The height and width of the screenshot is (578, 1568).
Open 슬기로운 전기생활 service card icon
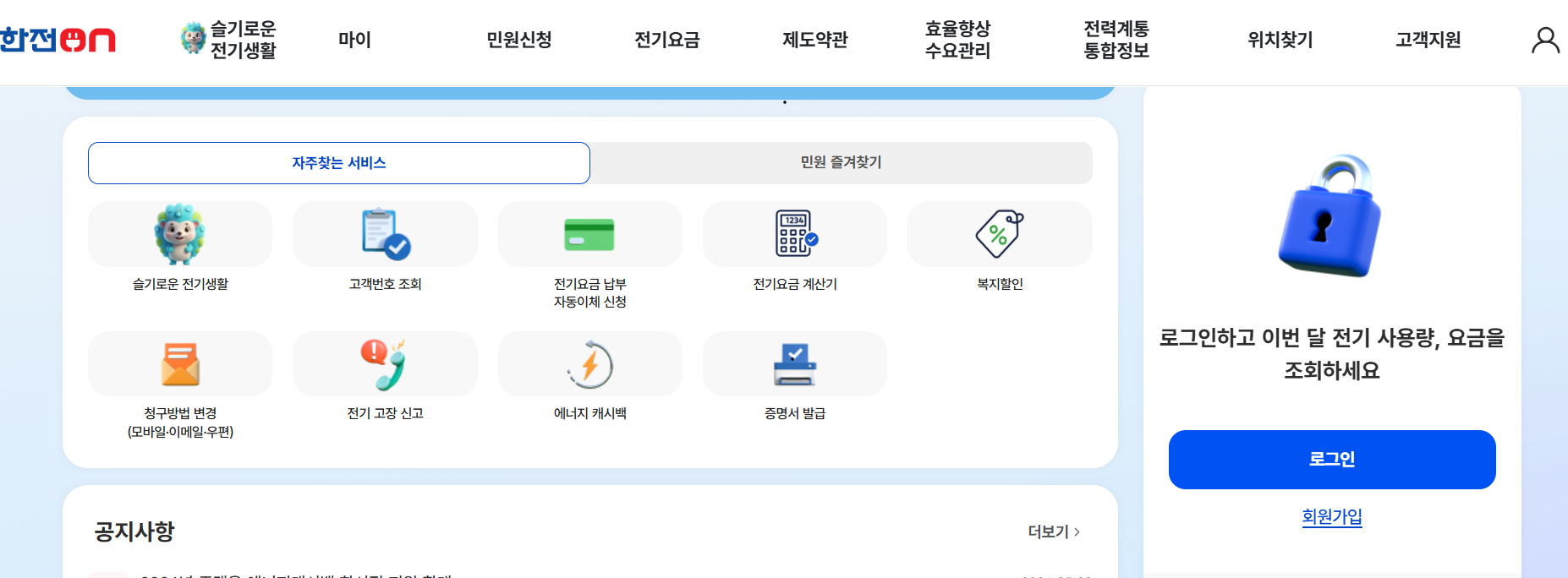[x=179, y=234]
